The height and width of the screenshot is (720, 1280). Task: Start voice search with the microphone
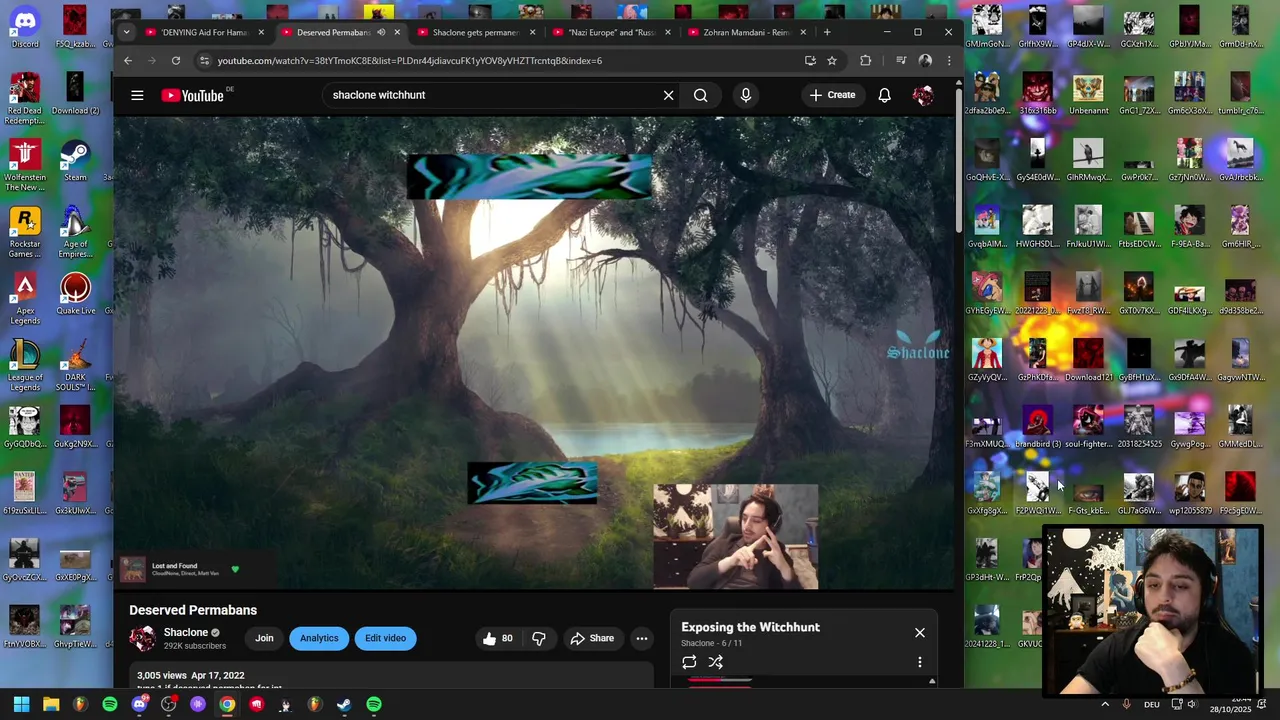click(745, 95)
